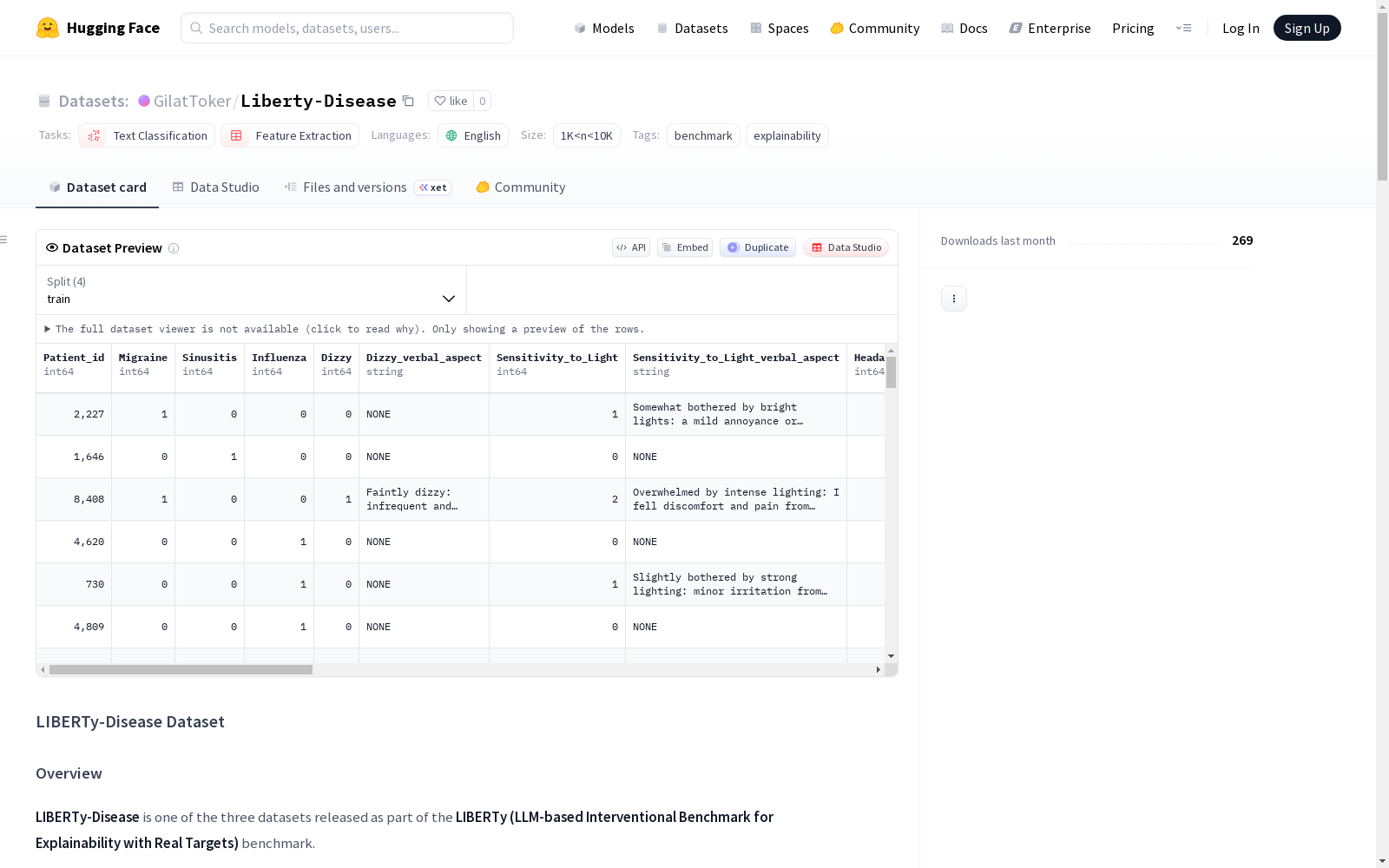Click the 'Faintly dizzy' cell
Screen dimensions: 1389x868
coord(424,499)
